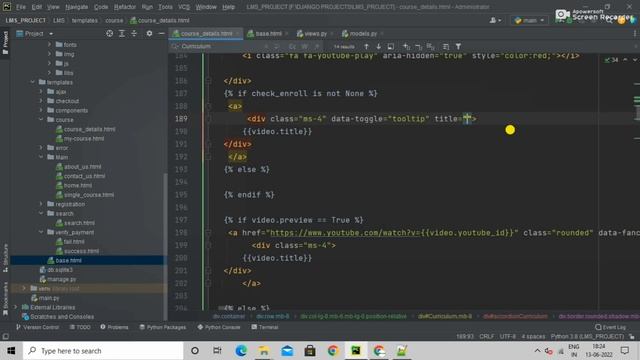Image resolution: width=640 pixels, height=360 pixels.
Task: Click unselect occurrence icon in search bar
Action: pyautogui.click(x=418, y=47)
